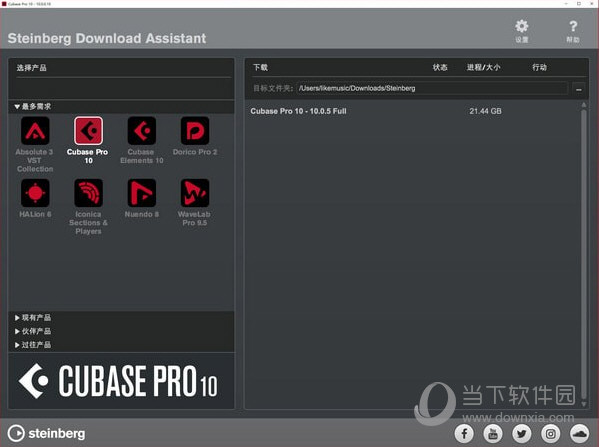Click the 进程/大小 column header
Image resolution: width=599 pixels, height=447 pixels.
[x=483, y=68]
